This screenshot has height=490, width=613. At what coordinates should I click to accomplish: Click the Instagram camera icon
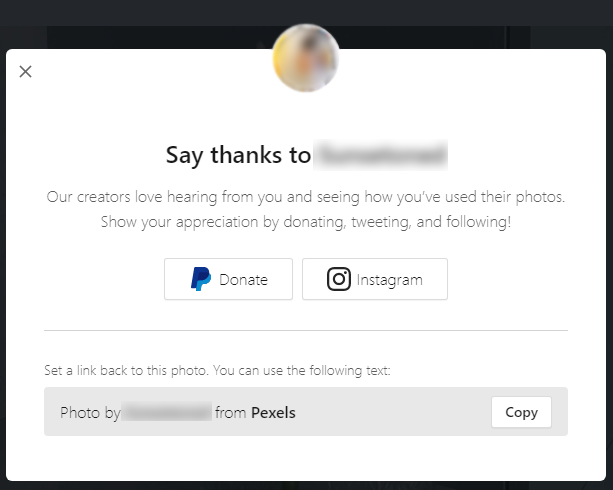[339, 280]
